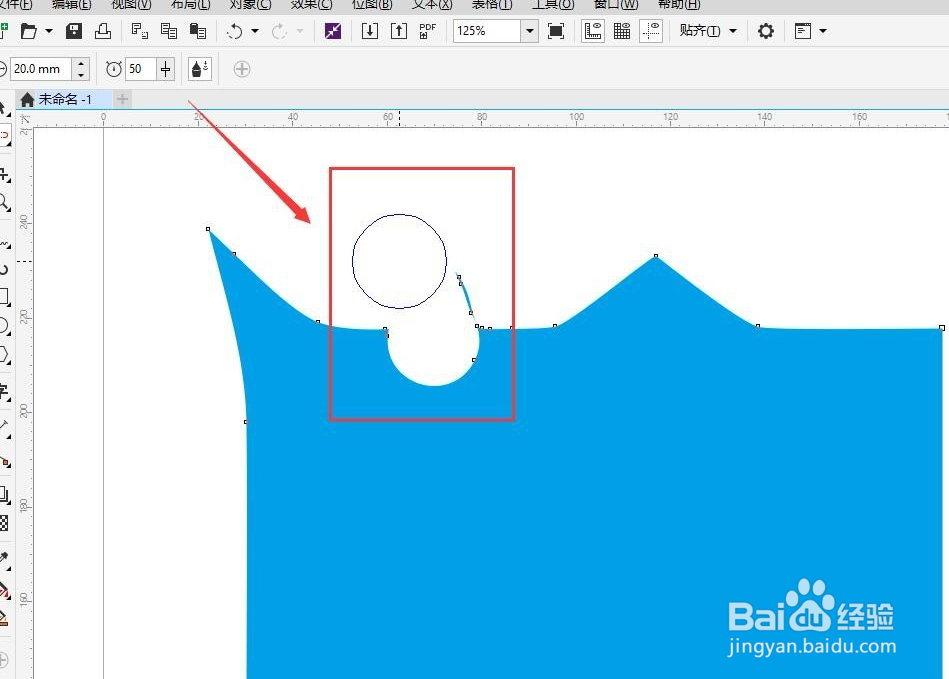Open the rate slider button beside 50

(x=165, y=69)
